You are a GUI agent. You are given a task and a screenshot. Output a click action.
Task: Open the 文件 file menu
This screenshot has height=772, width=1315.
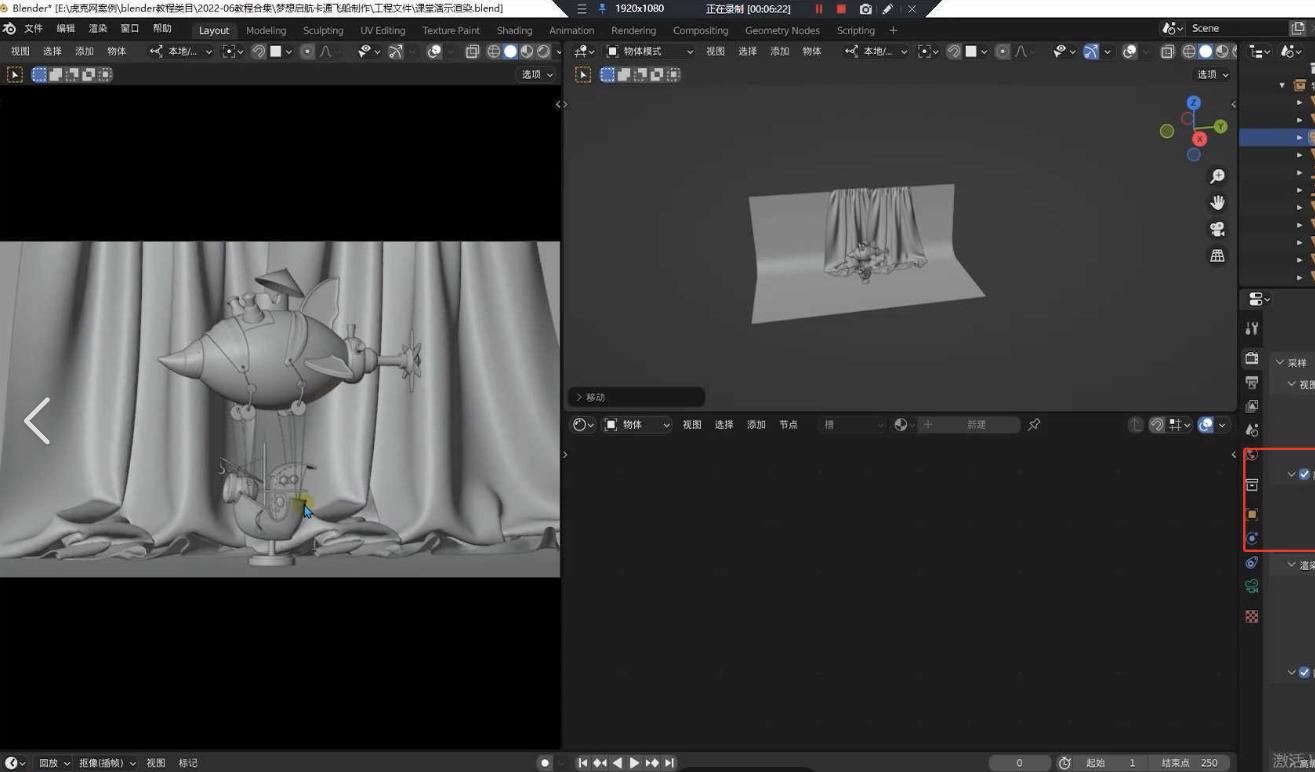(x=33, y=29)
